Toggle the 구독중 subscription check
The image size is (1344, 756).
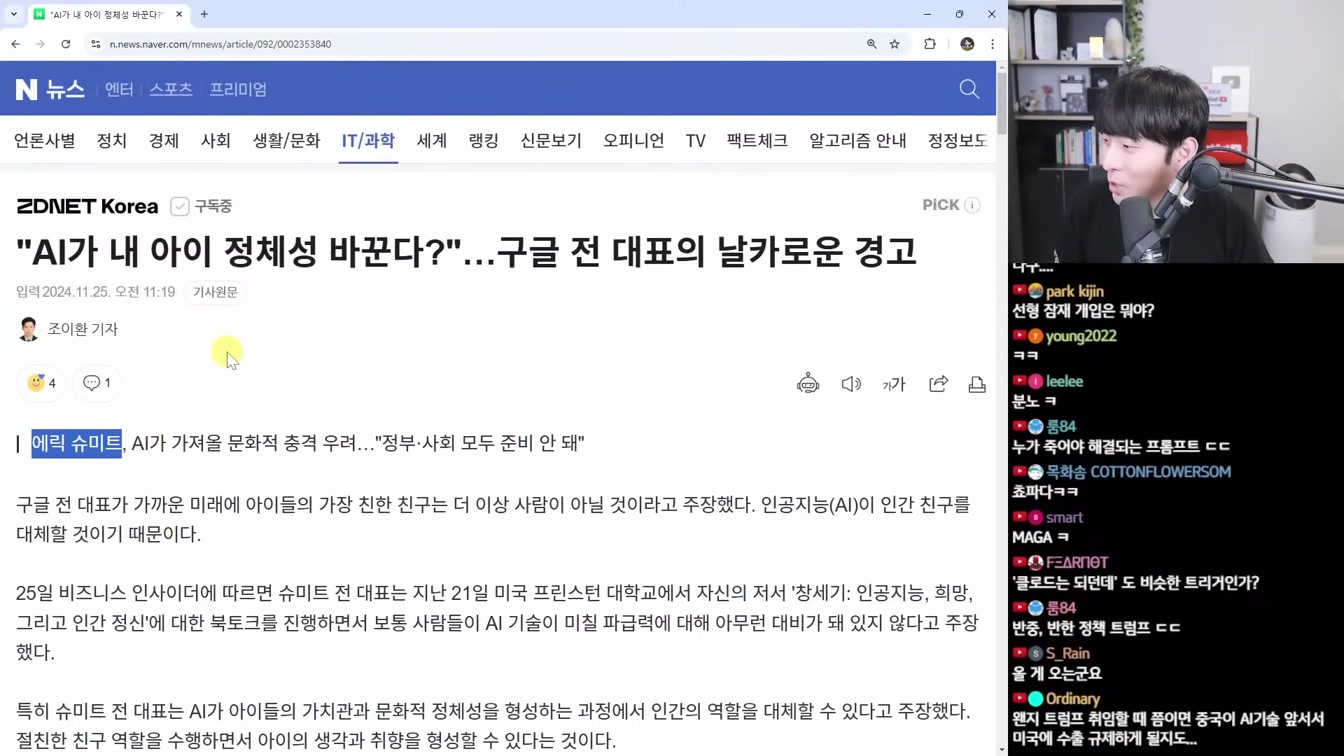(180, 206)
